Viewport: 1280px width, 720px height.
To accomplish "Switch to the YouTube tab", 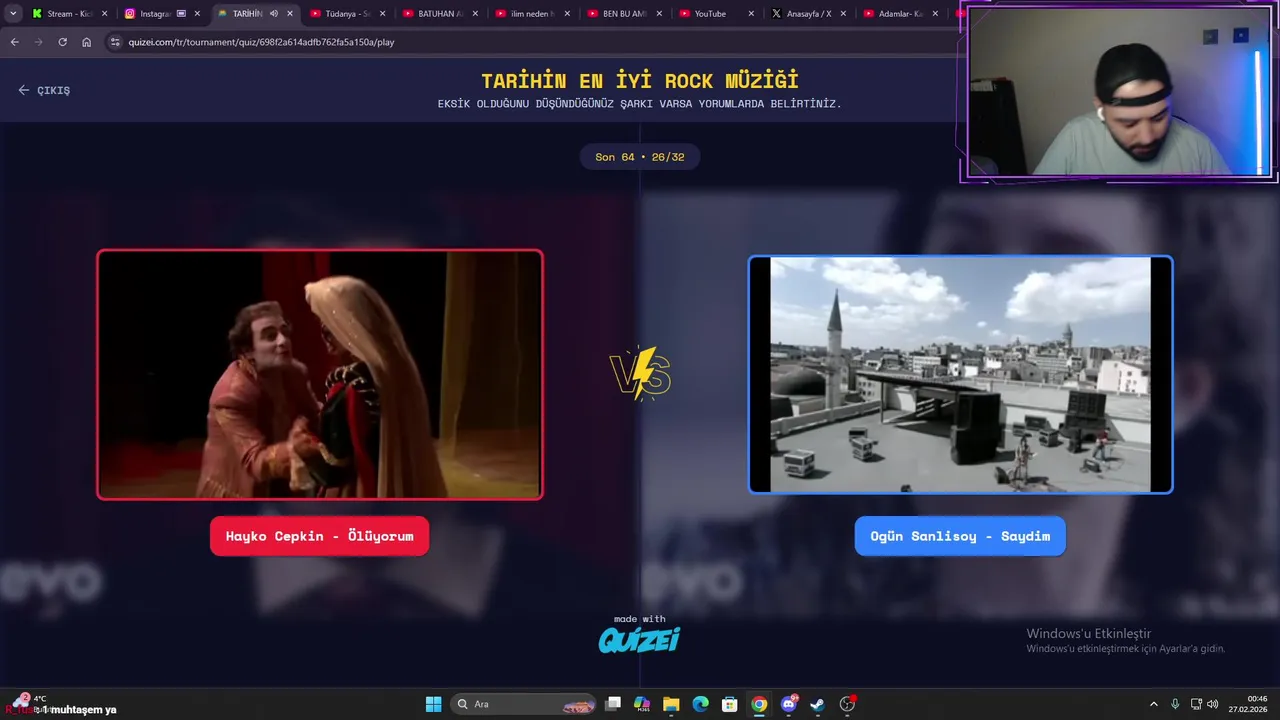I will pos(716,14).
